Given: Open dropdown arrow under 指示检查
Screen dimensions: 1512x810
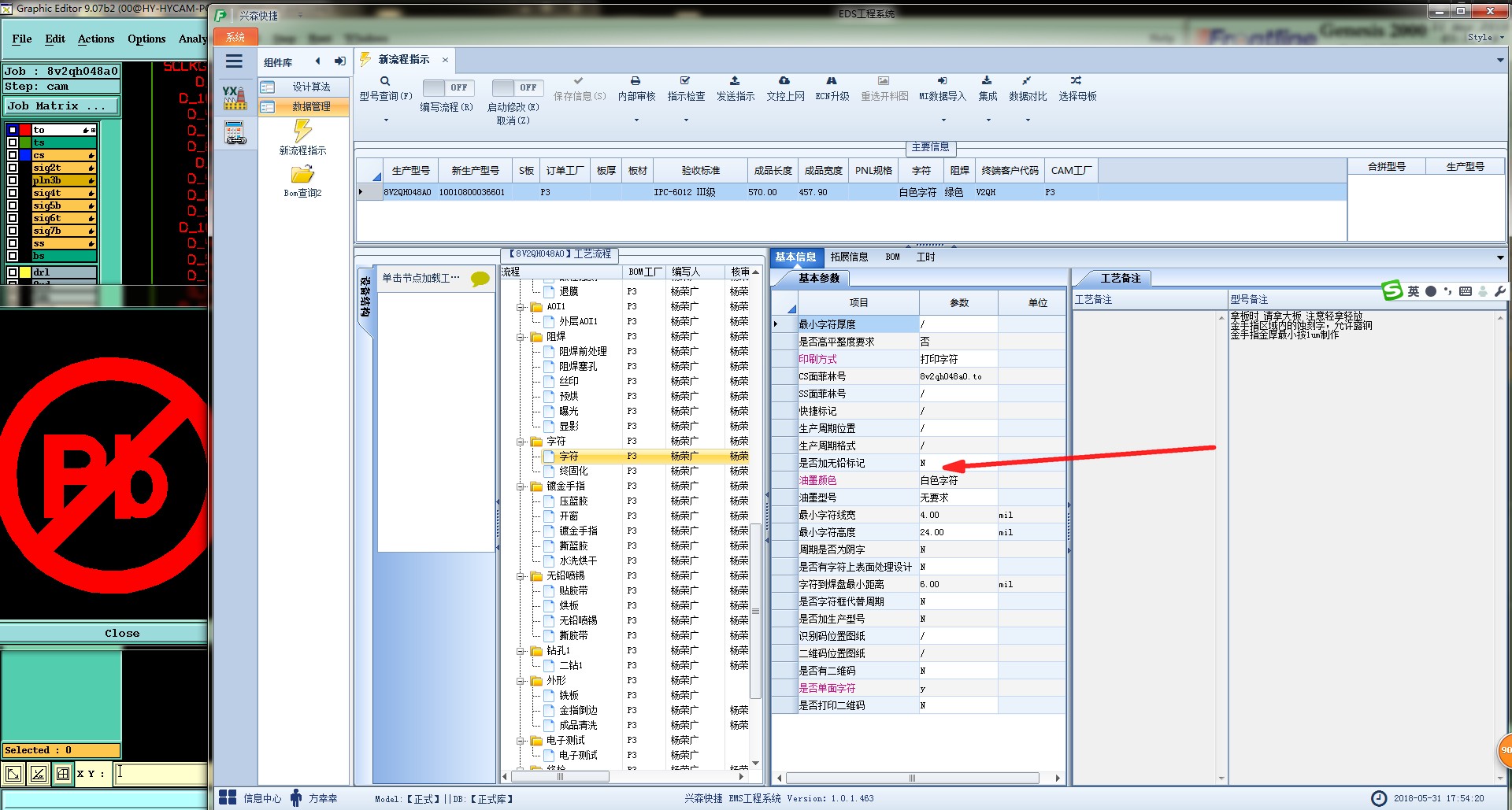Looking at the screenshot, I should click(686, 120).
